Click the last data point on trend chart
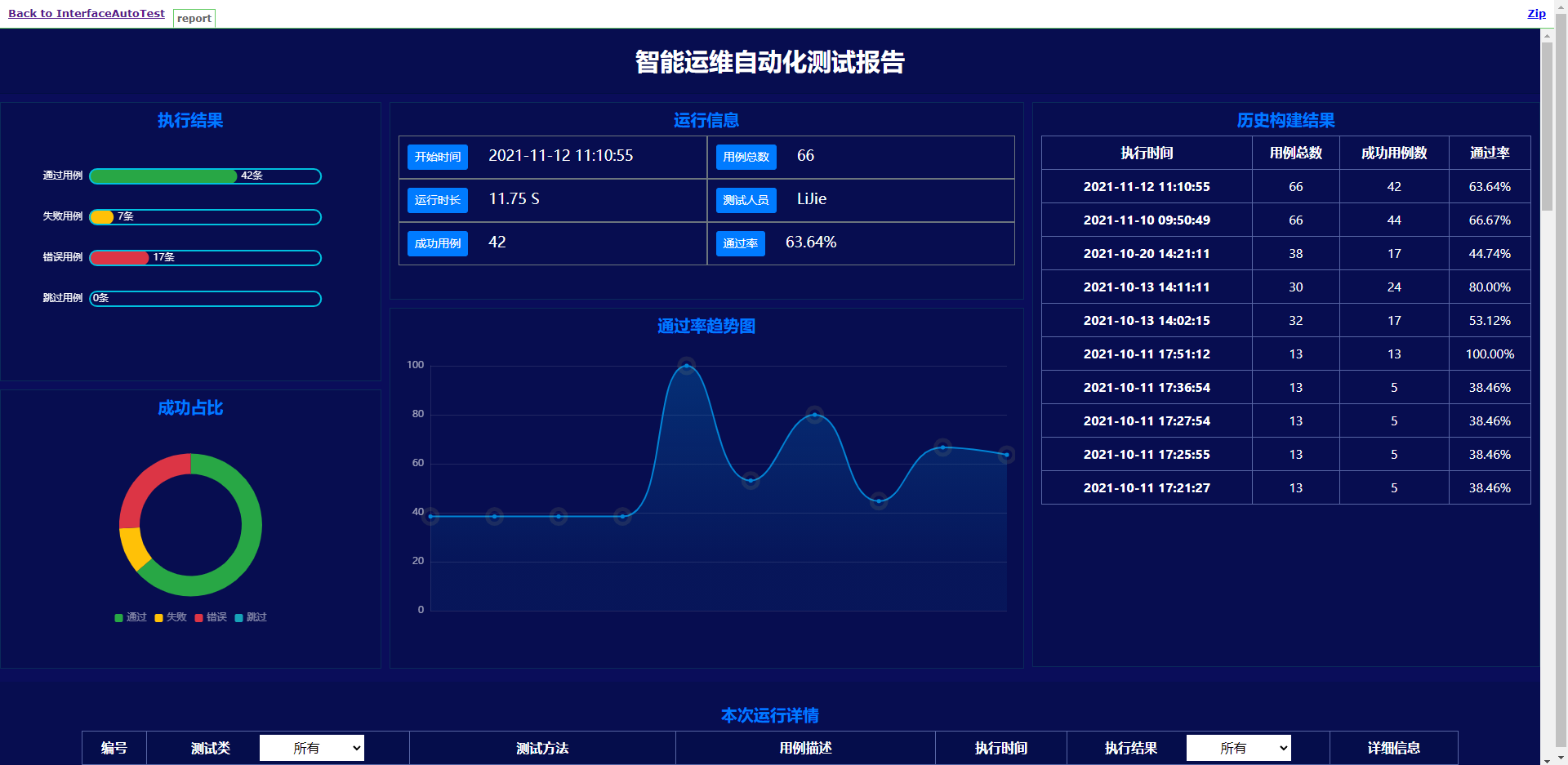The width and height of the screenshot is (1568, 765). click(1006, 455)
